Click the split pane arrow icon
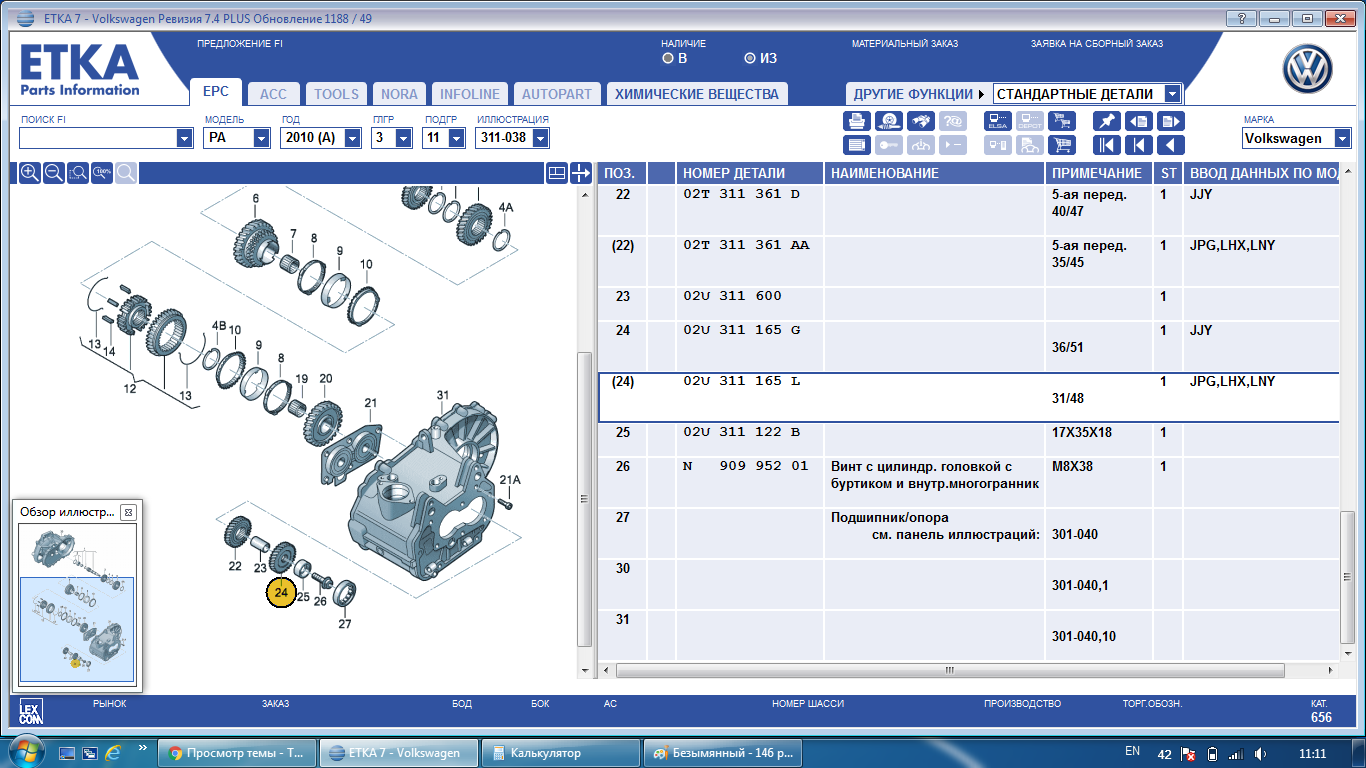This screenshot has width=1366, height=768. click(581, 173)
